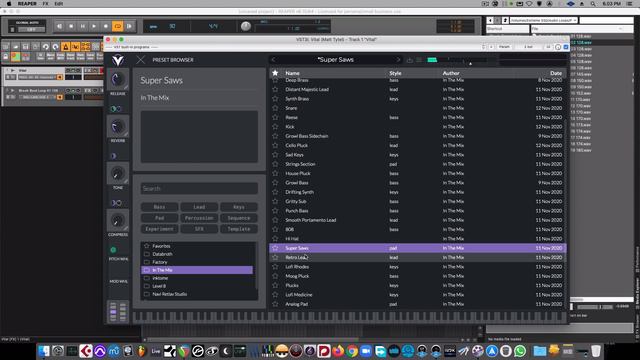The image size is (640, 360).
Task: Filter presets by Percussion tag
Action: 199,218
